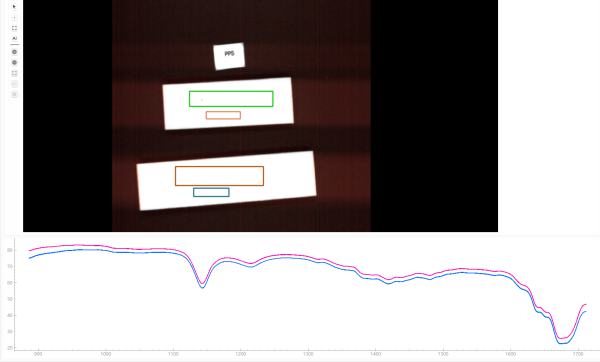The image size is (600, 362).
Task: Click the add (plus circle) tool
Action: (x=14, y=52)
